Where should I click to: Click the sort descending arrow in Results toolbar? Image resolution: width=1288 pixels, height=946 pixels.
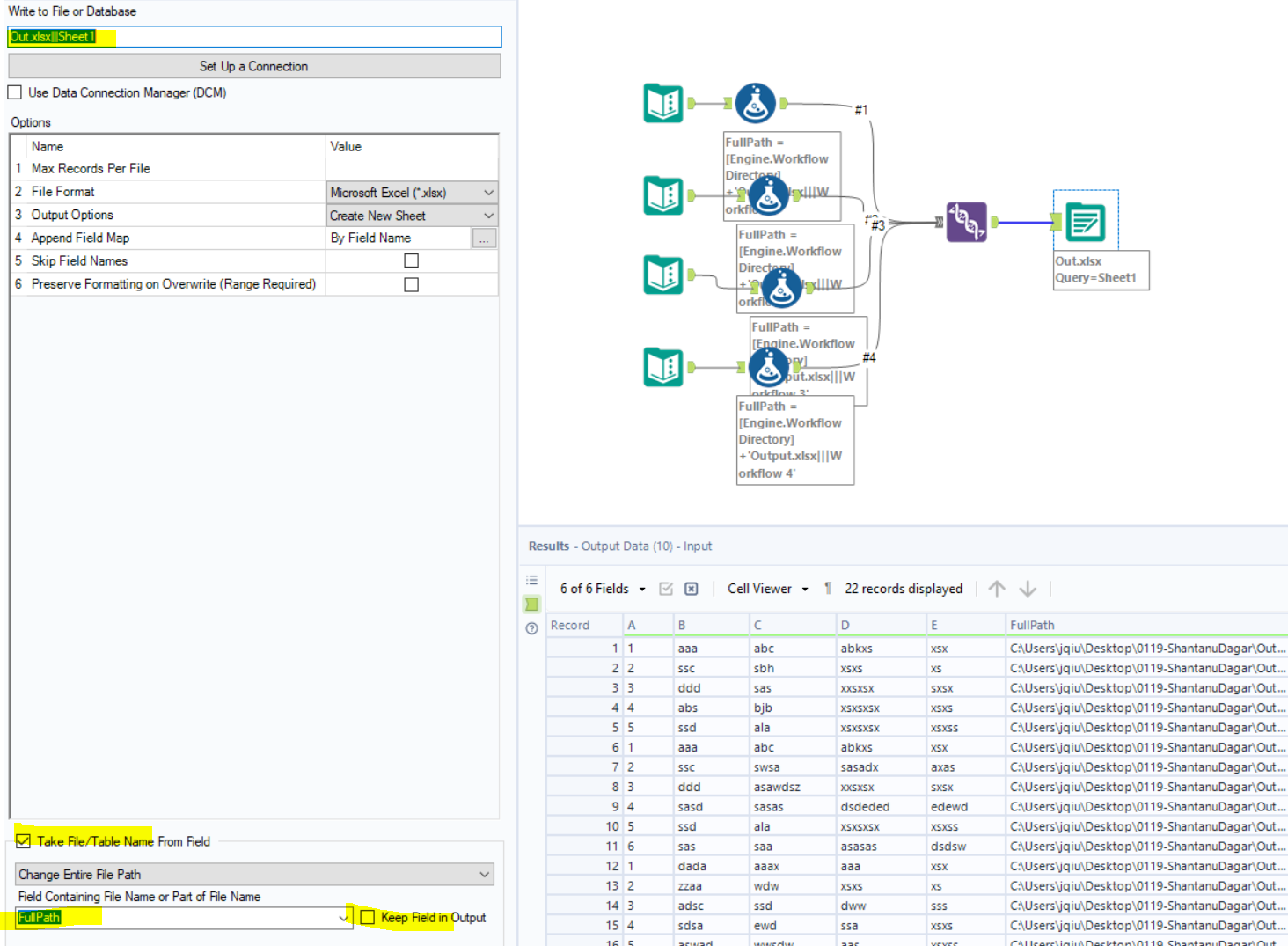(x=1028, y=588)
